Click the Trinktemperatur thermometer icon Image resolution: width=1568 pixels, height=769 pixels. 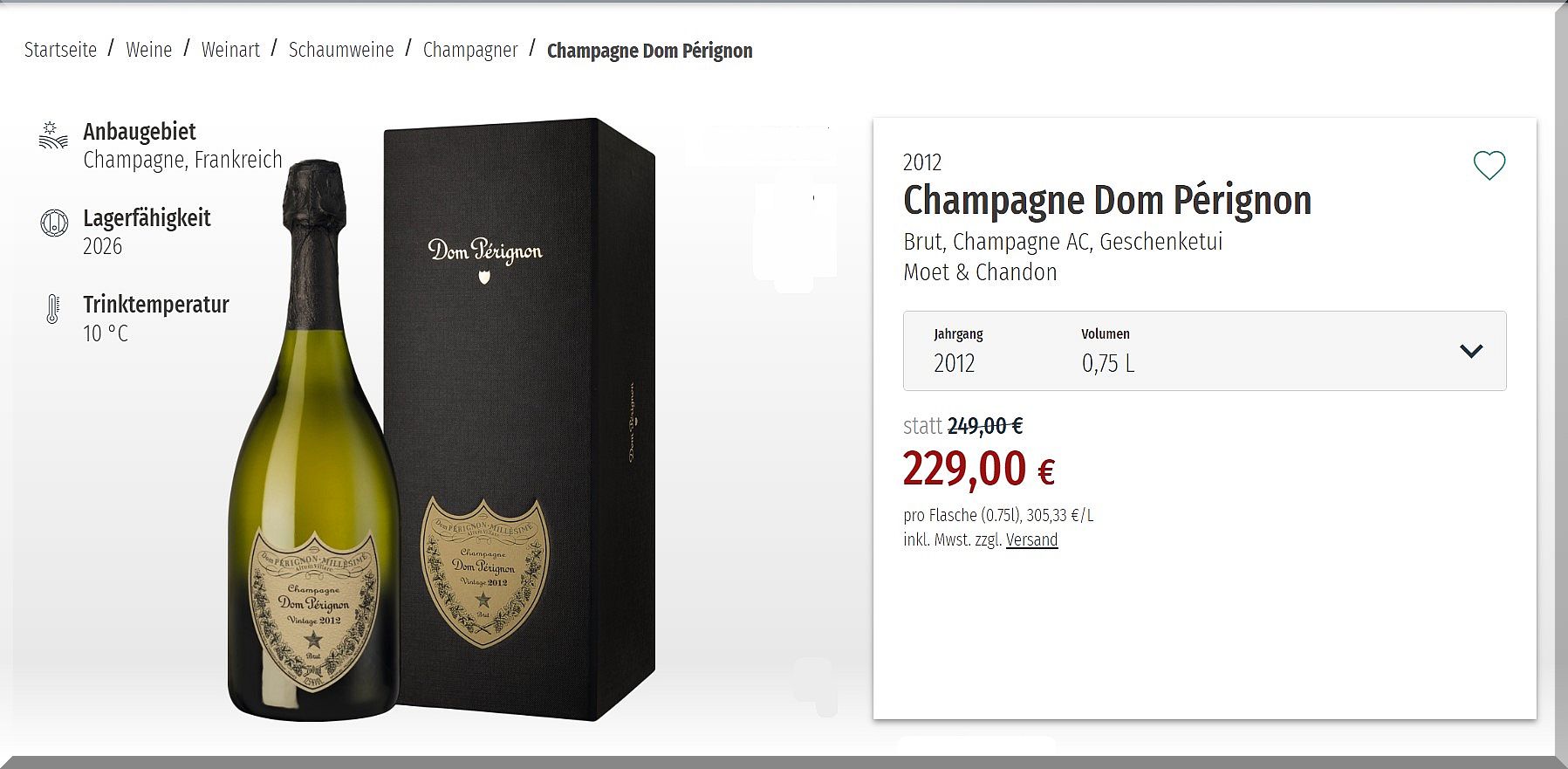pyautogui.click(x=53, y=309)
